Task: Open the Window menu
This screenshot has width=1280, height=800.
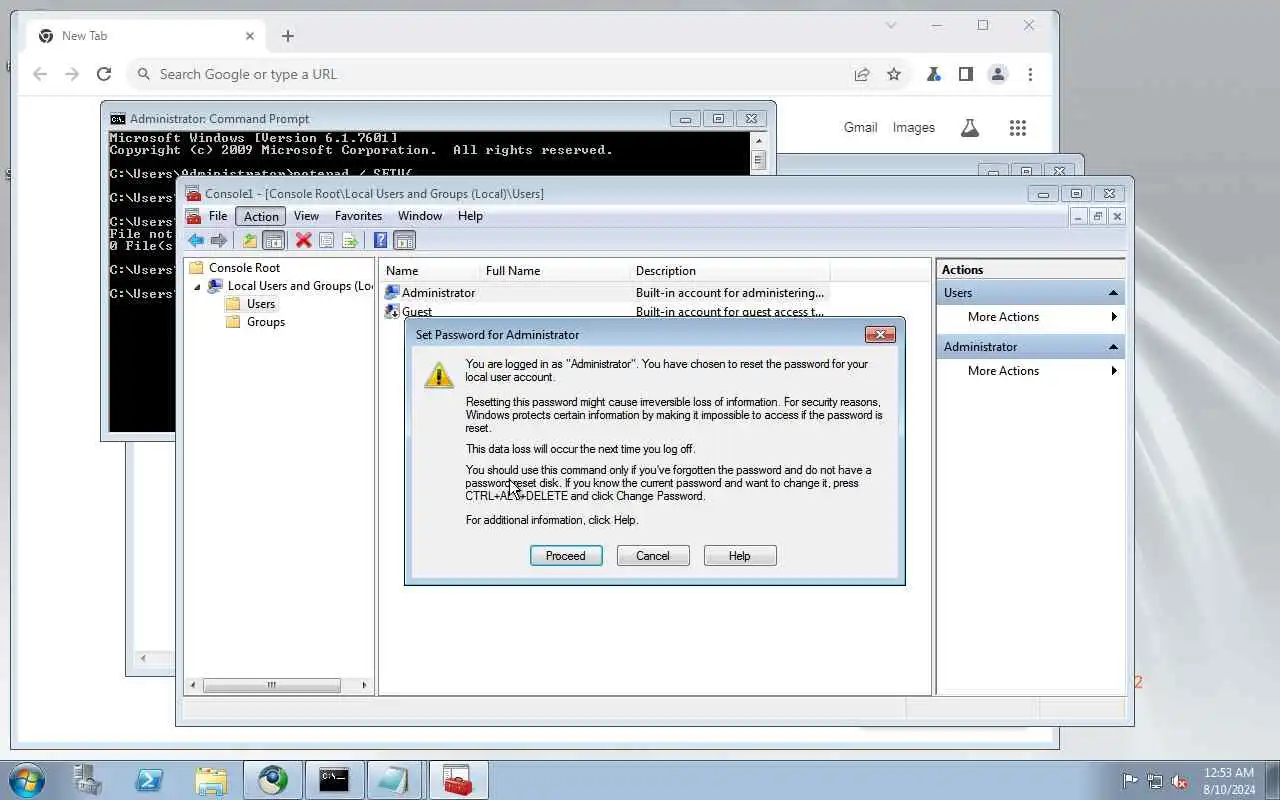Action: (420, 216)
